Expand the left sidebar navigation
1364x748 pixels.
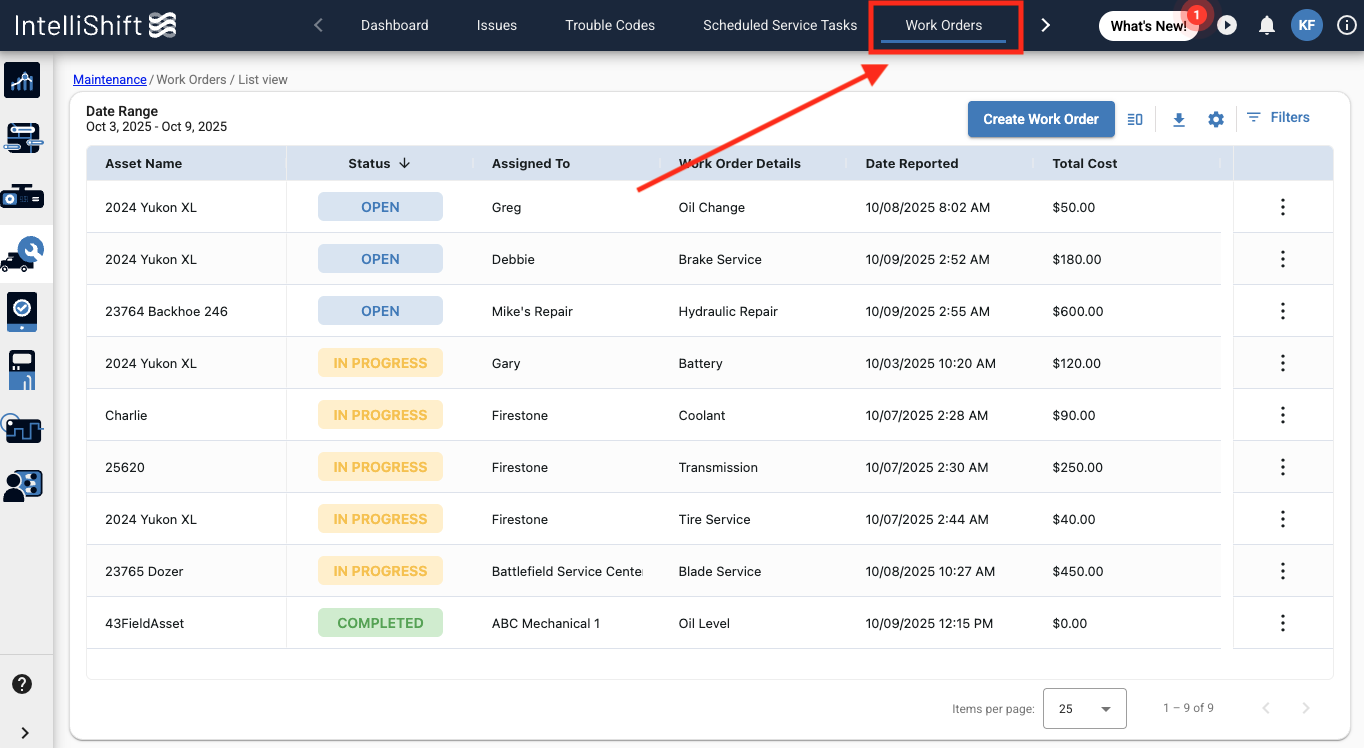(25, 733)
